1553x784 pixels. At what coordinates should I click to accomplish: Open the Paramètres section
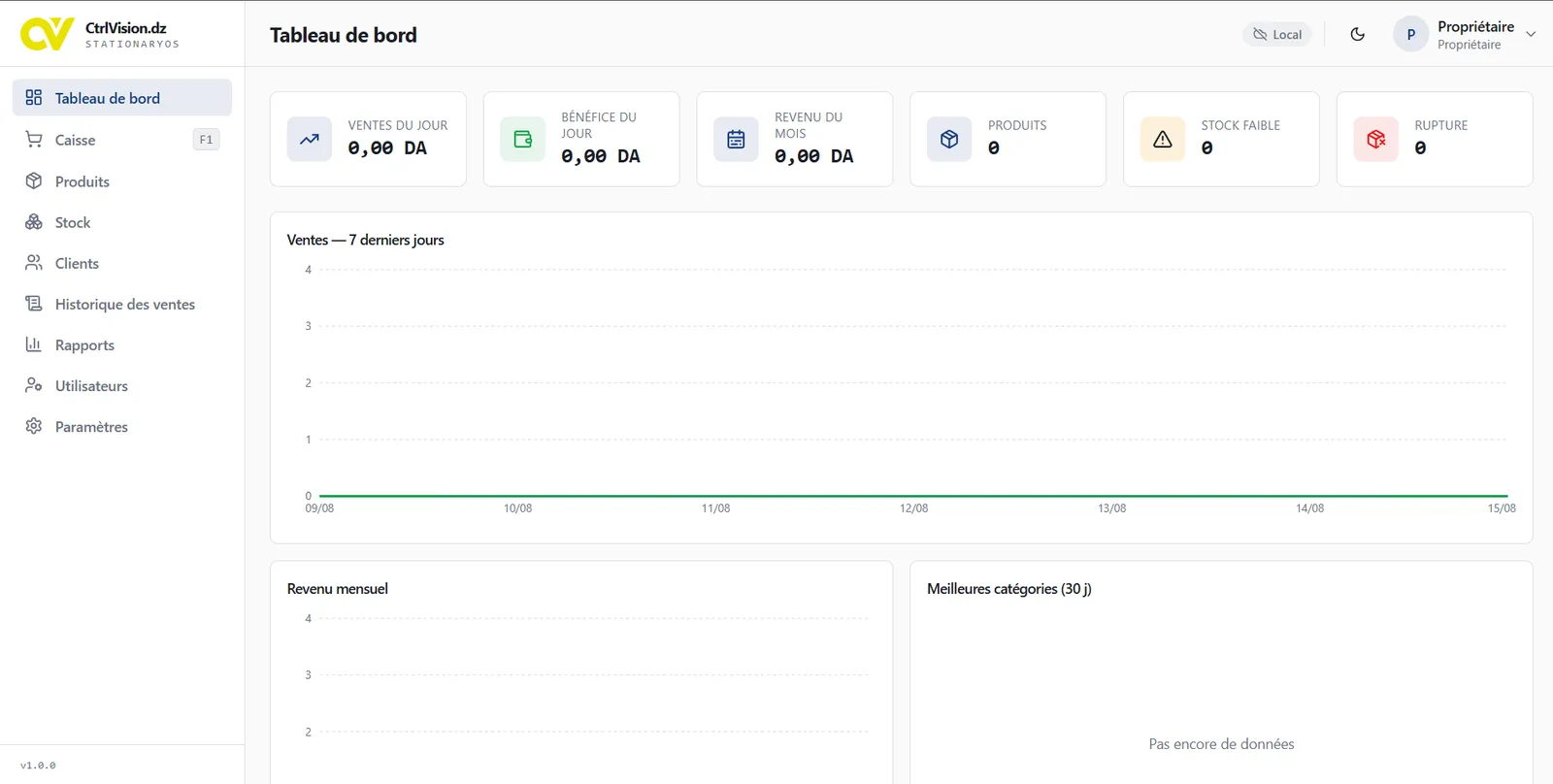tap(122, 426)
